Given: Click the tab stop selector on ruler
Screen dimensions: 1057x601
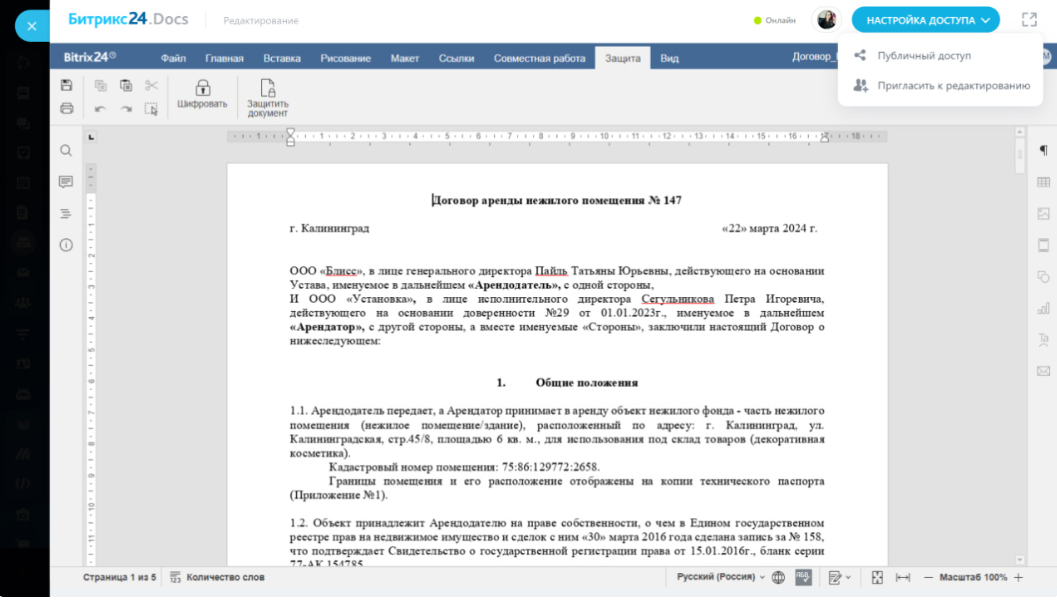Looking at the screenshot, I should pos(91,137).
